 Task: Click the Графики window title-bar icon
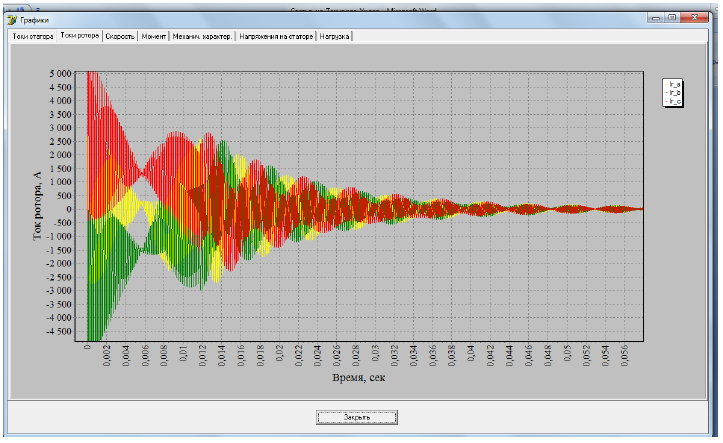[12, 19]
